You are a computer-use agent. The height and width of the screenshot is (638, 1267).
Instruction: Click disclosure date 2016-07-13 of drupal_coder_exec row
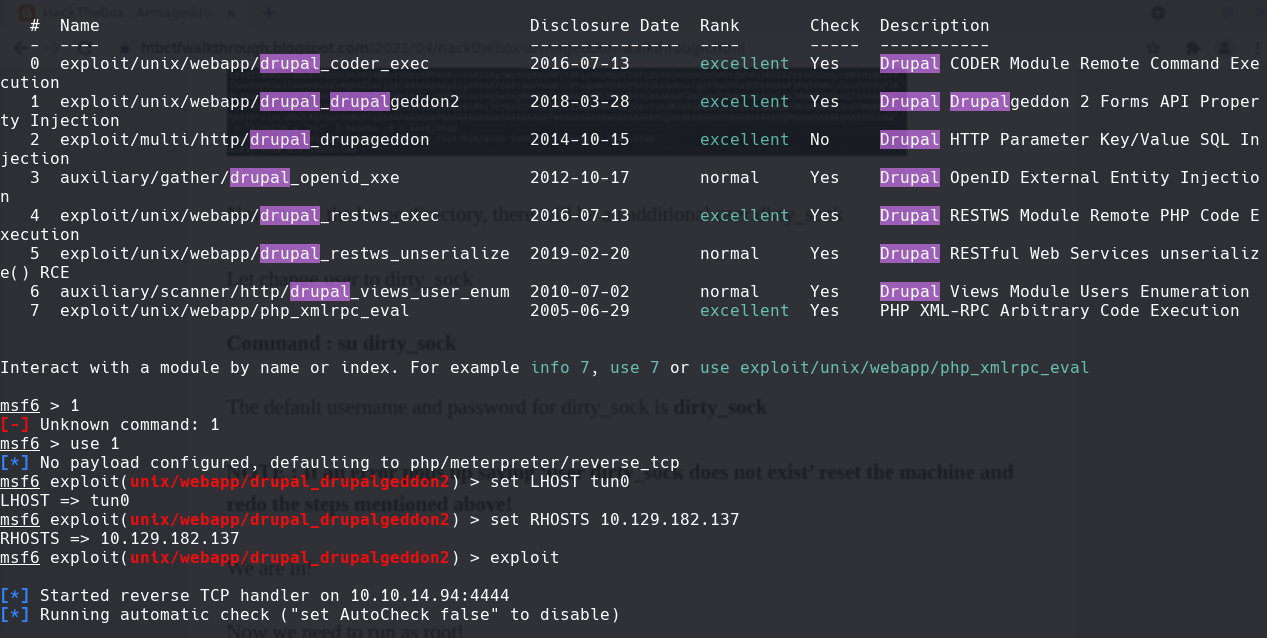point(580,64)
